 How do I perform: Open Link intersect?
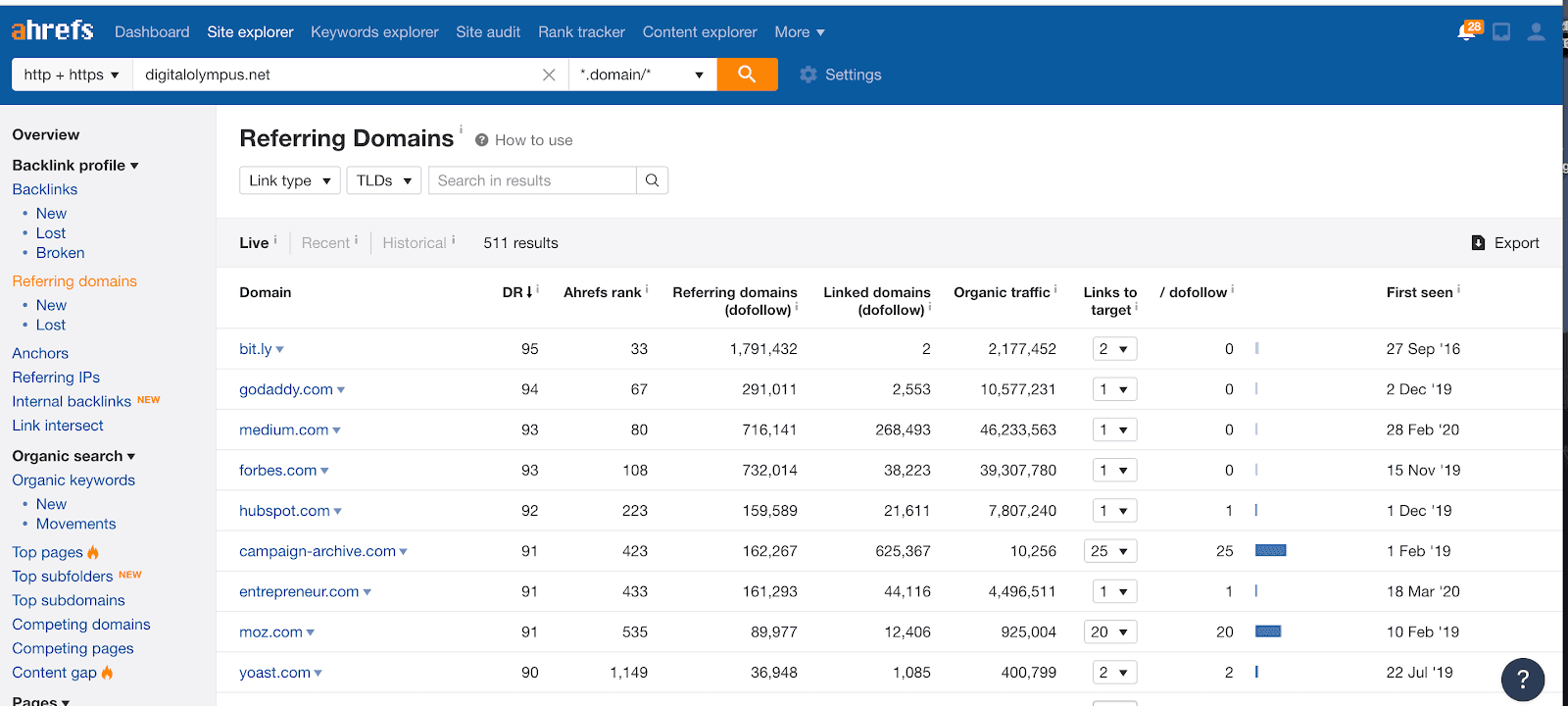click(x=58, y=426)
